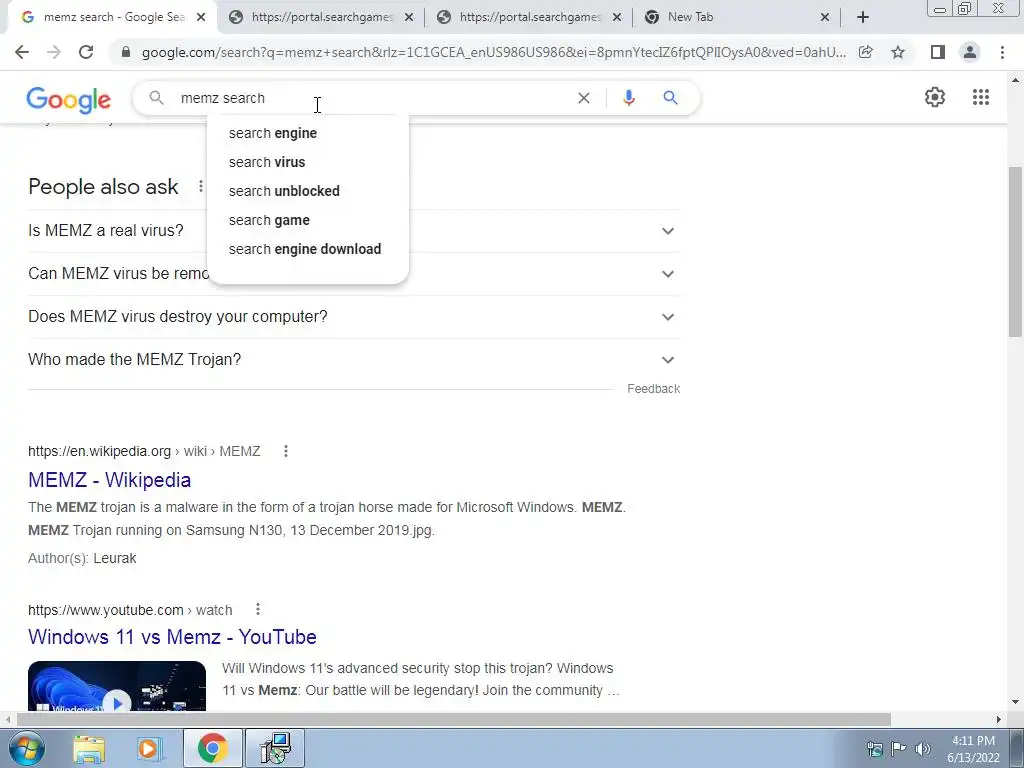Start voice search with microphone

[628, 98]
